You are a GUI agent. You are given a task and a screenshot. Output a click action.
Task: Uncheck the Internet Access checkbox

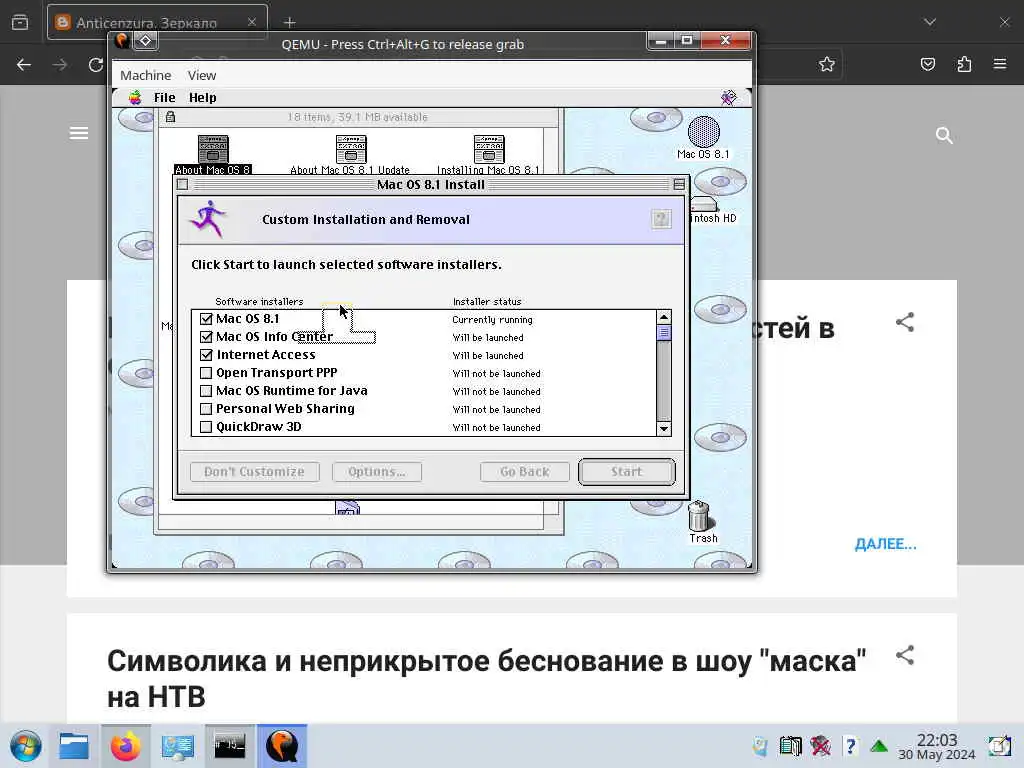click(206, 355)
